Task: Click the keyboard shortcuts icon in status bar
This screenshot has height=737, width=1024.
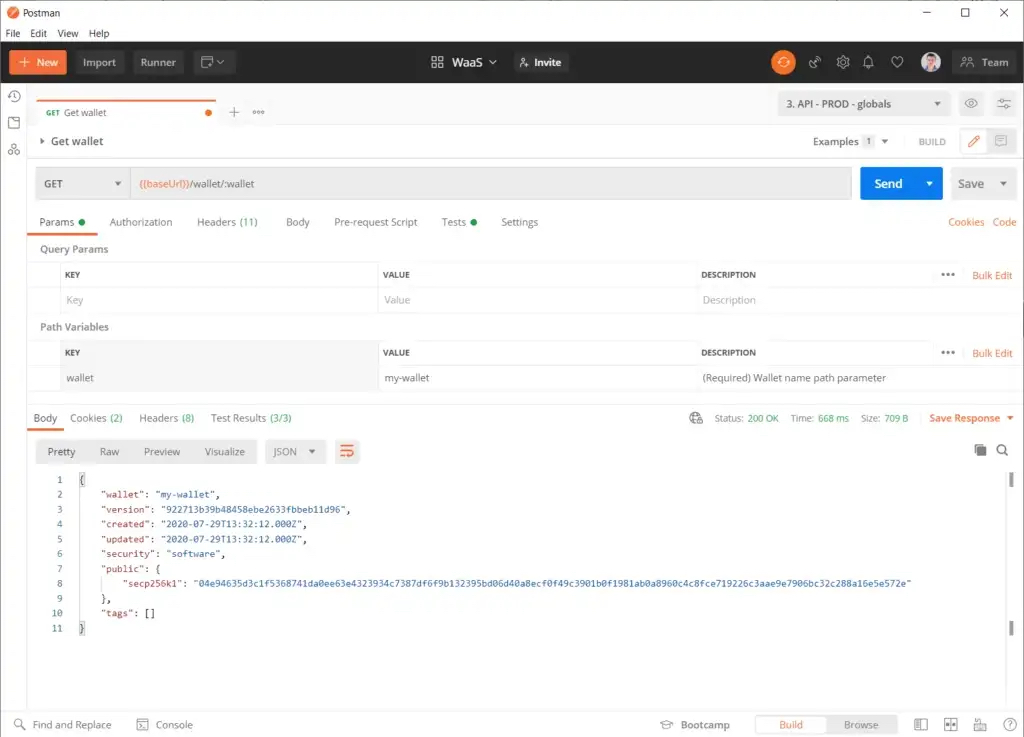Action: pos(980,725)
